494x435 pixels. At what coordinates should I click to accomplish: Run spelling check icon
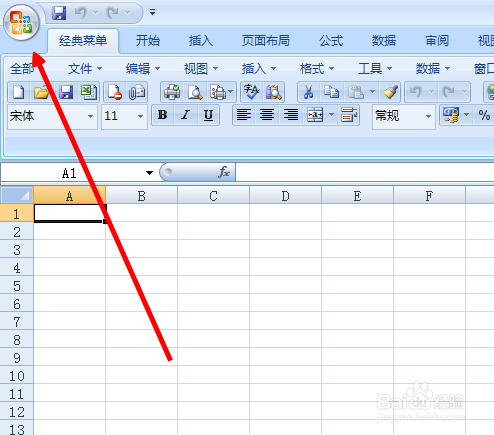pos(251,92)
